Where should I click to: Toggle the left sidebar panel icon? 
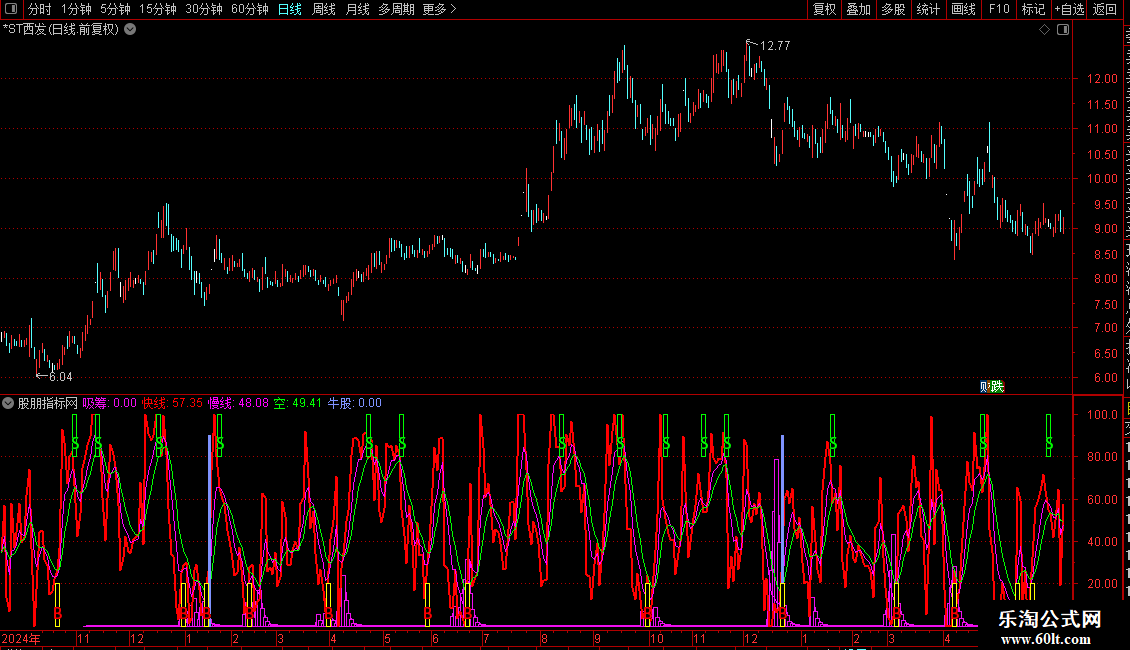coord(11,9)
